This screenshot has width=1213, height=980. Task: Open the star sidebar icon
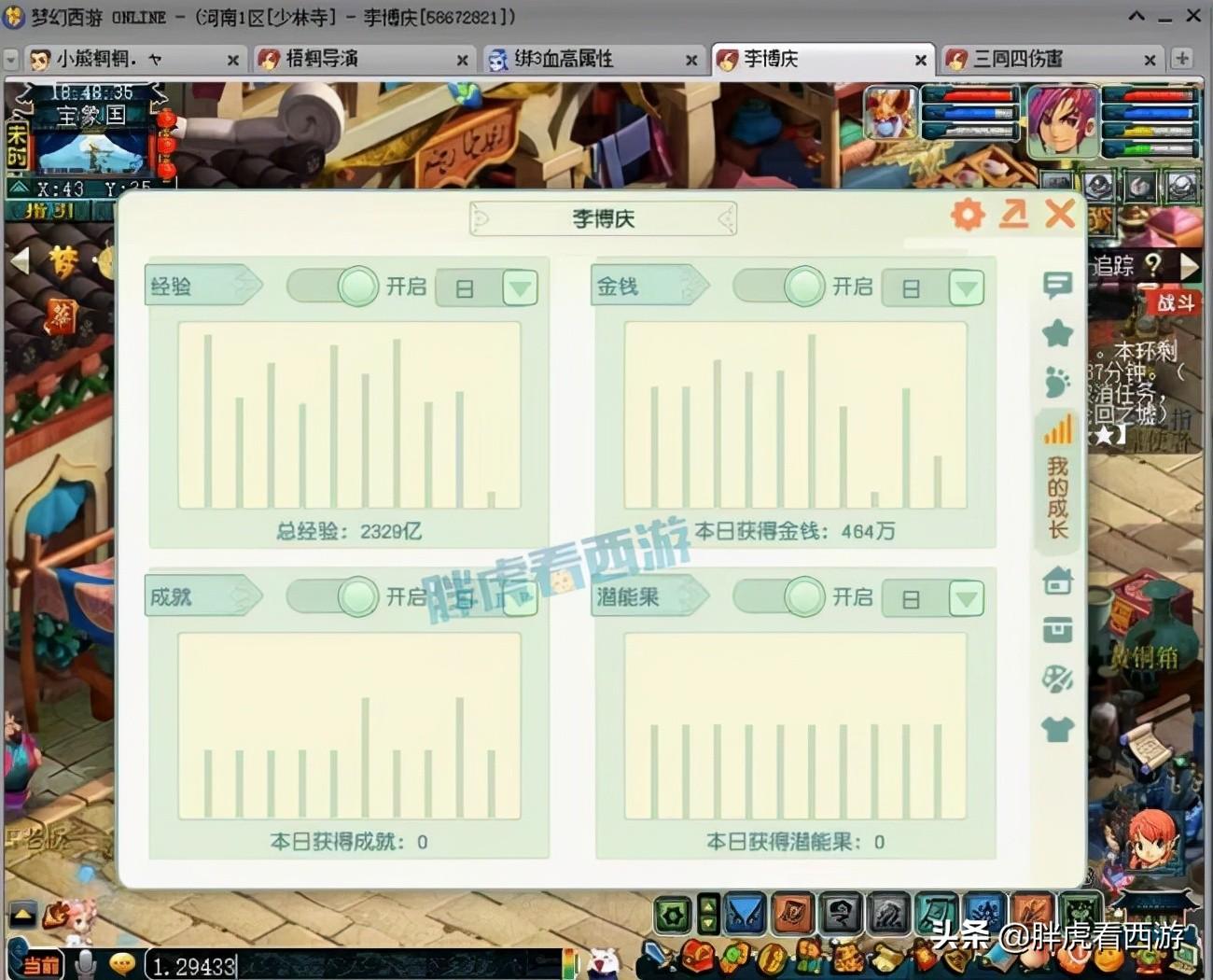coord(1057,332)
